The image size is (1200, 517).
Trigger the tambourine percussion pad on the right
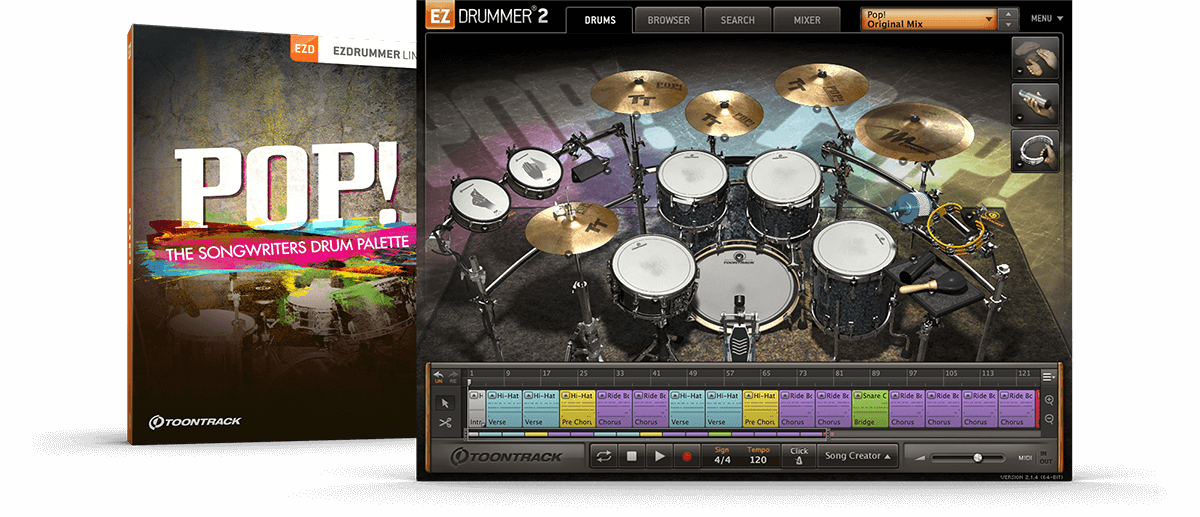pos(1035,151)
